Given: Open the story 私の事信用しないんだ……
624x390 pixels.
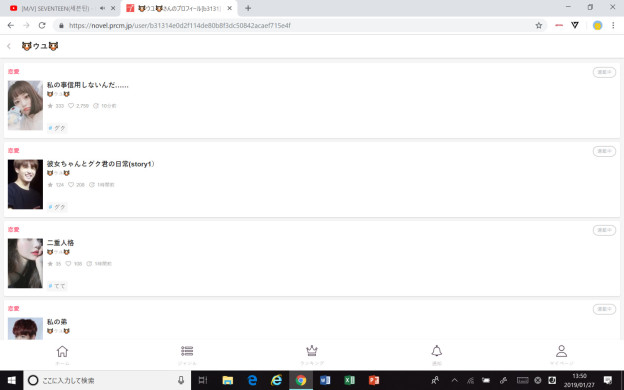Looking at the screenshot, I should (x=88, y=85).
